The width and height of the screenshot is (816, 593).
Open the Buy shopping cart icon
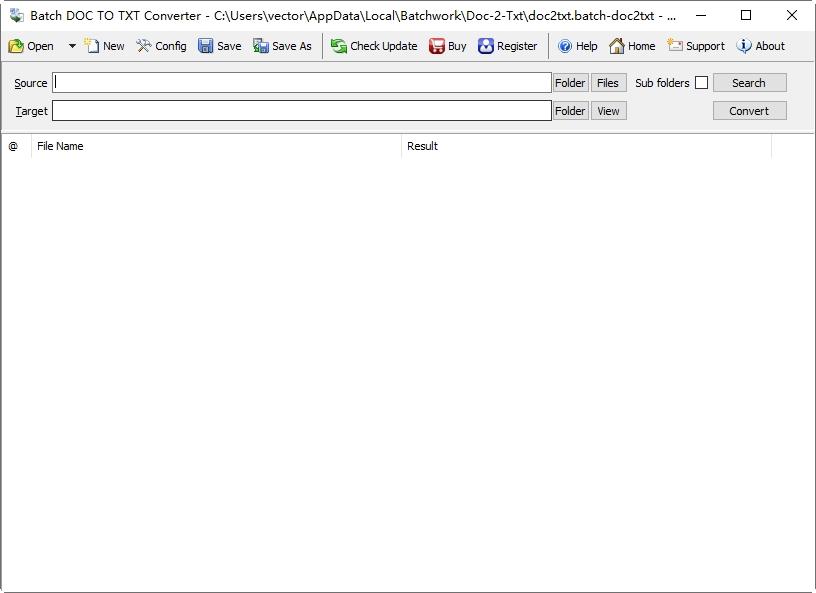pos(437,46)
